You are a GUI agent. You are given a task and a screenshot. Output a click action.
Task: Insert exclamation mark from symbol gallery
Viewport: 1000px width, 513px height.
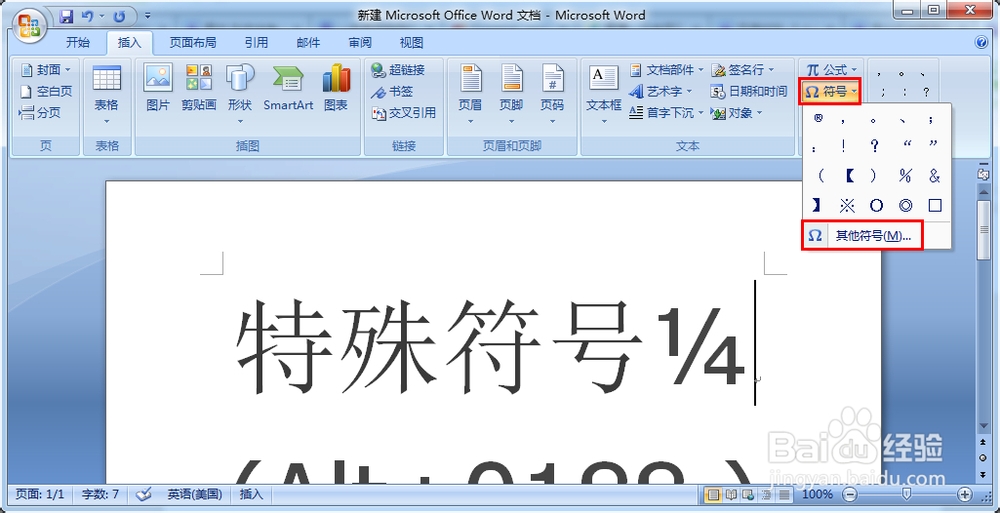pos(844,146)
